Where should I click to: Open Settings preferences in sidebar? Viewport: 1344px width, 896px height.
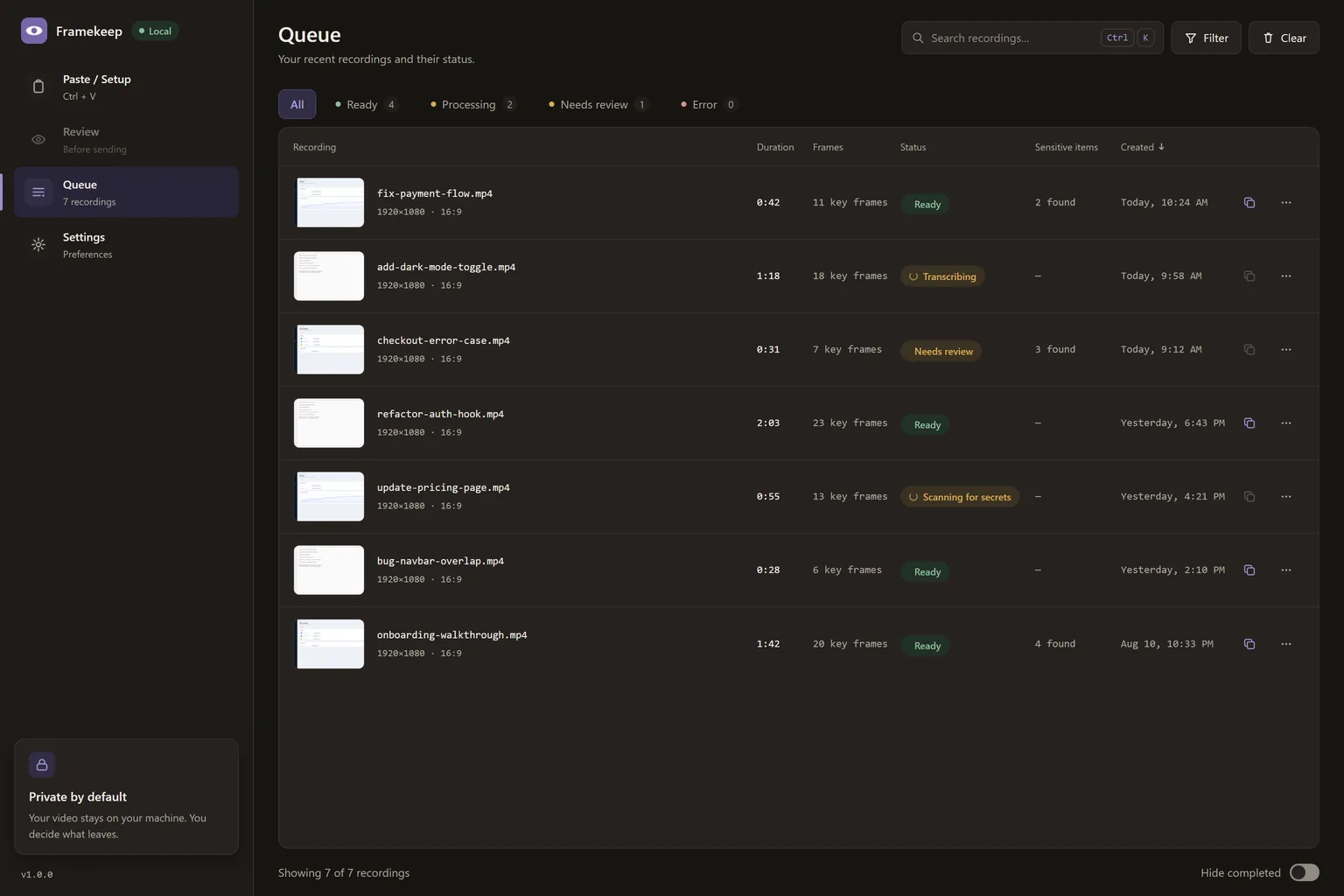[x=126, y=245]
